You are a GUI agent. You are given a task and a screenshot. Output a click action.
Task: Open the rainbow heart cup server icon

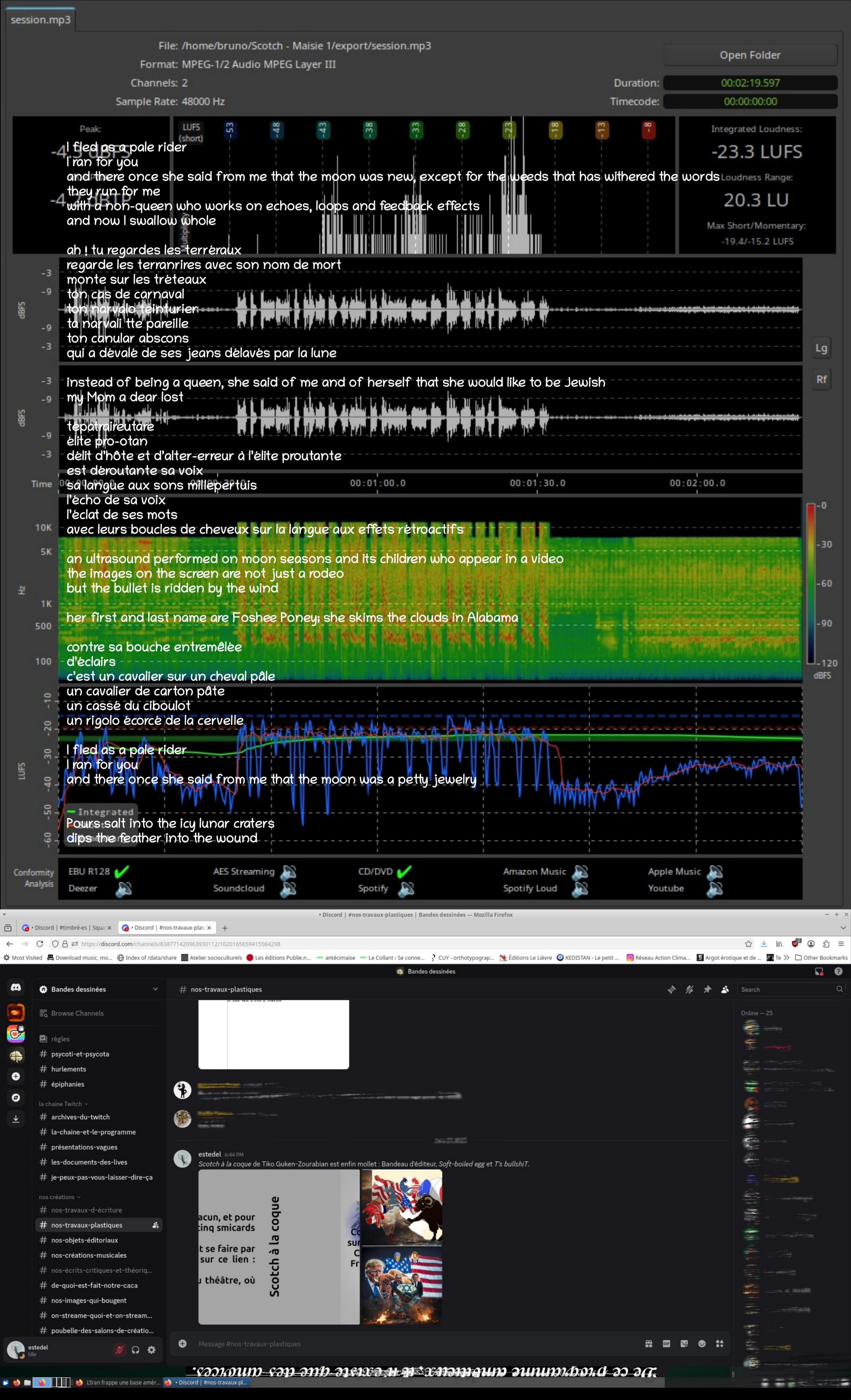[16, 1034]
